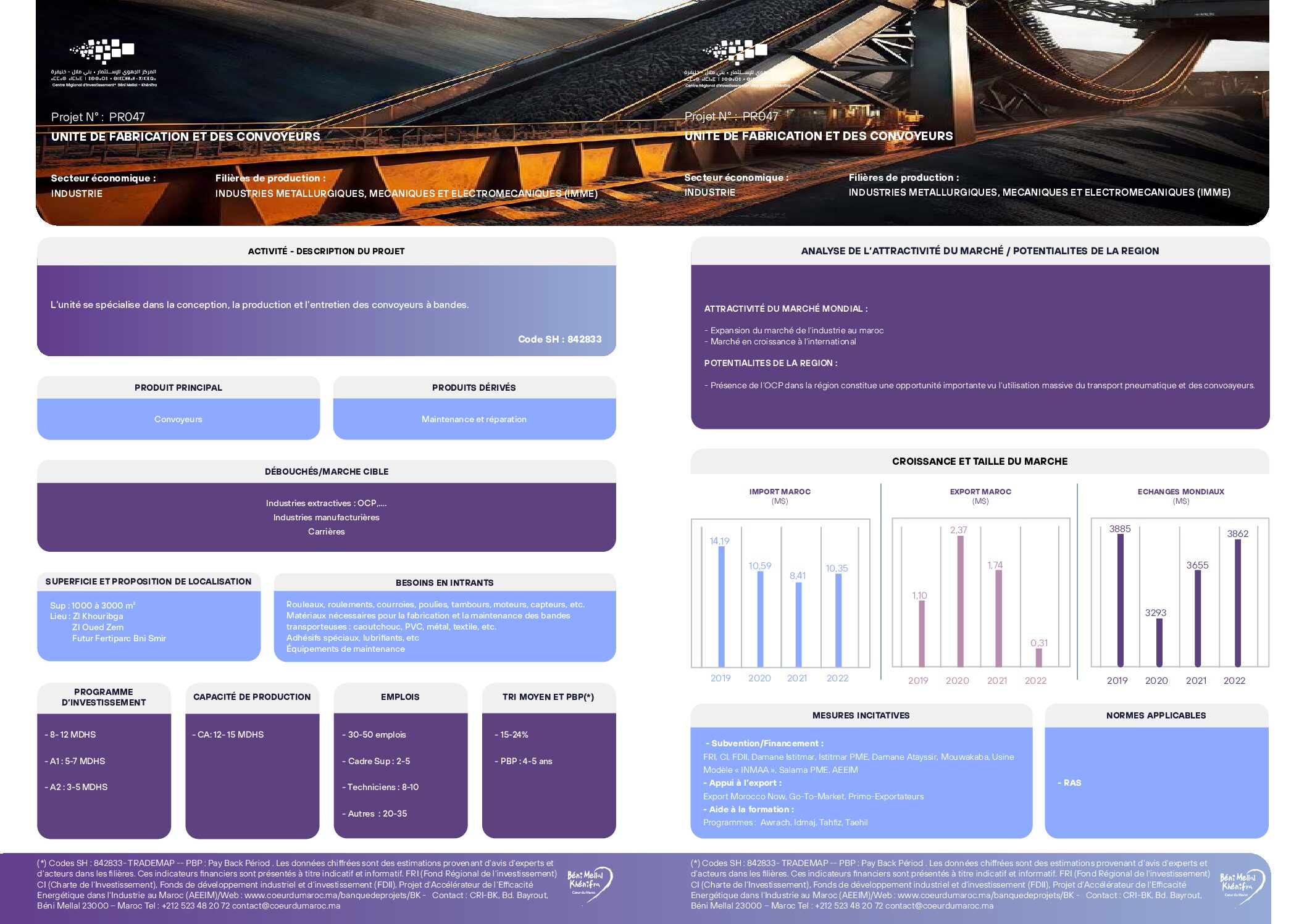This screenshot has height=924, width=1307.
Task: Click the CRI logo in right banner
Action: (736, 62)
